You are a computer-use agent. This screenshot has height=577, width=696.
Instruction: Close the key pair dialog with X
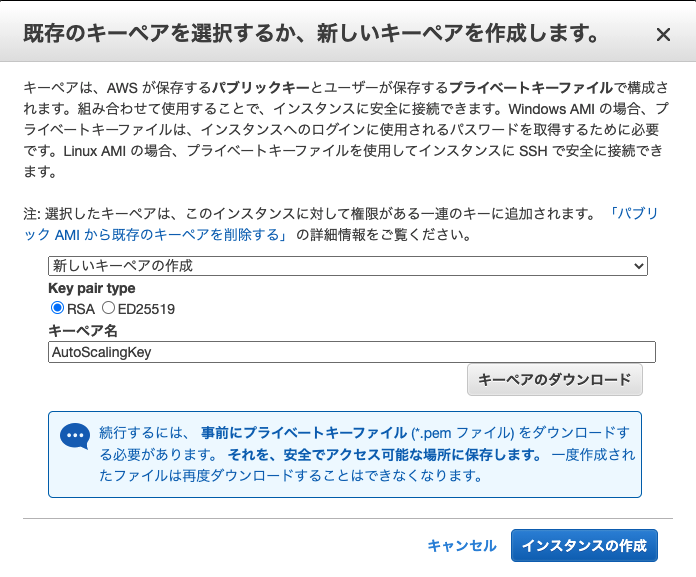pyautogui.click(x=663, y=35)
